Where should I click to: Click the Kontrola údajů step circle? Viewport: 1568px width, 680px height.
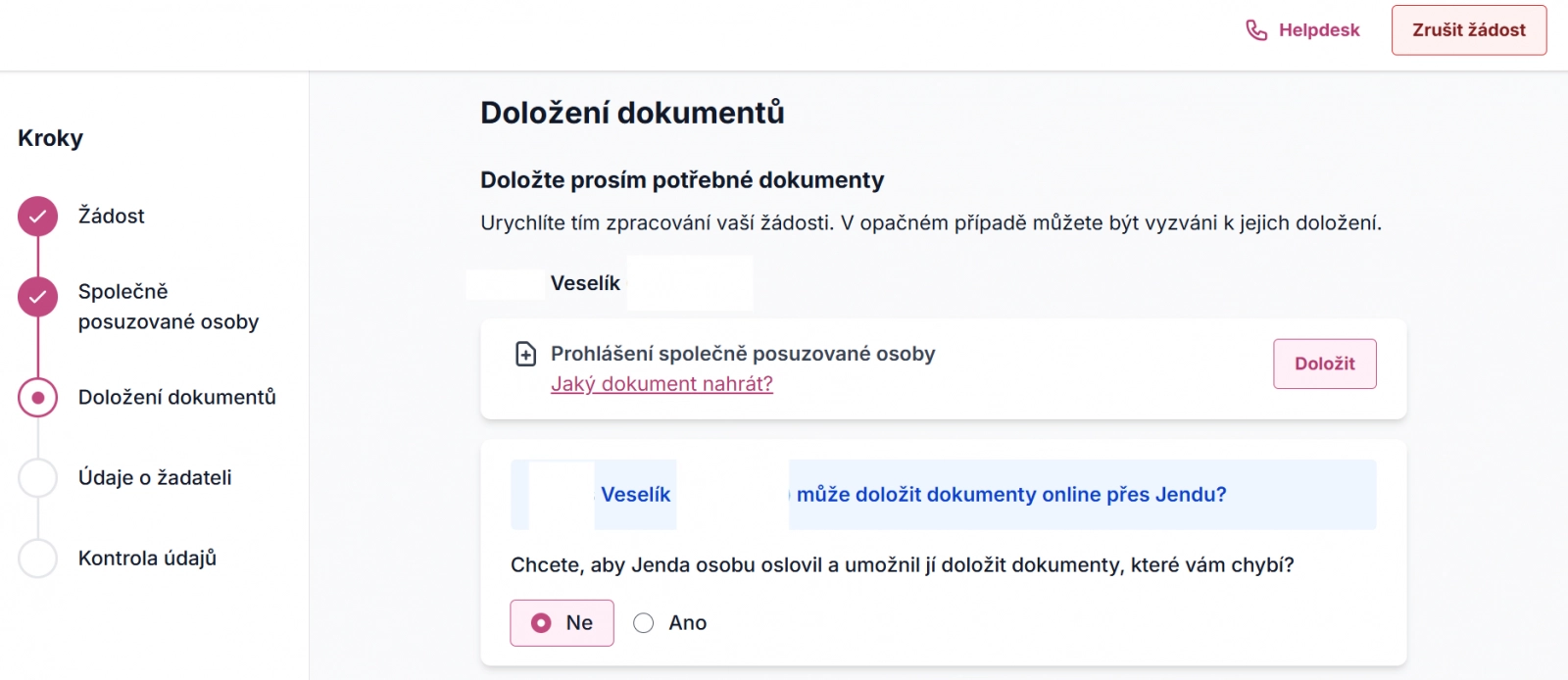coord(37,559)
